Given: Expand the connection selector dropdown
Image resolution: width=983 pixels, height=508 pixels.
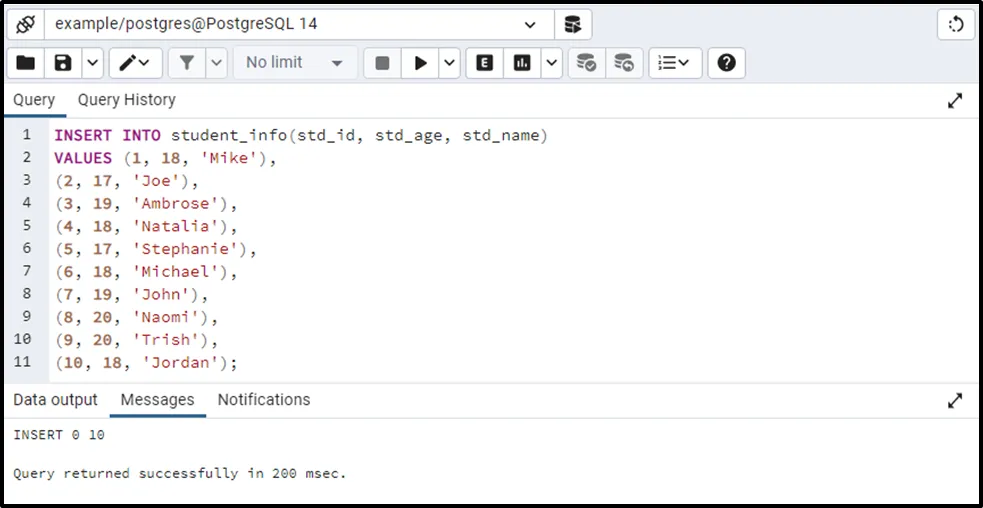Looking at the screenshot, I should [530, 24].
